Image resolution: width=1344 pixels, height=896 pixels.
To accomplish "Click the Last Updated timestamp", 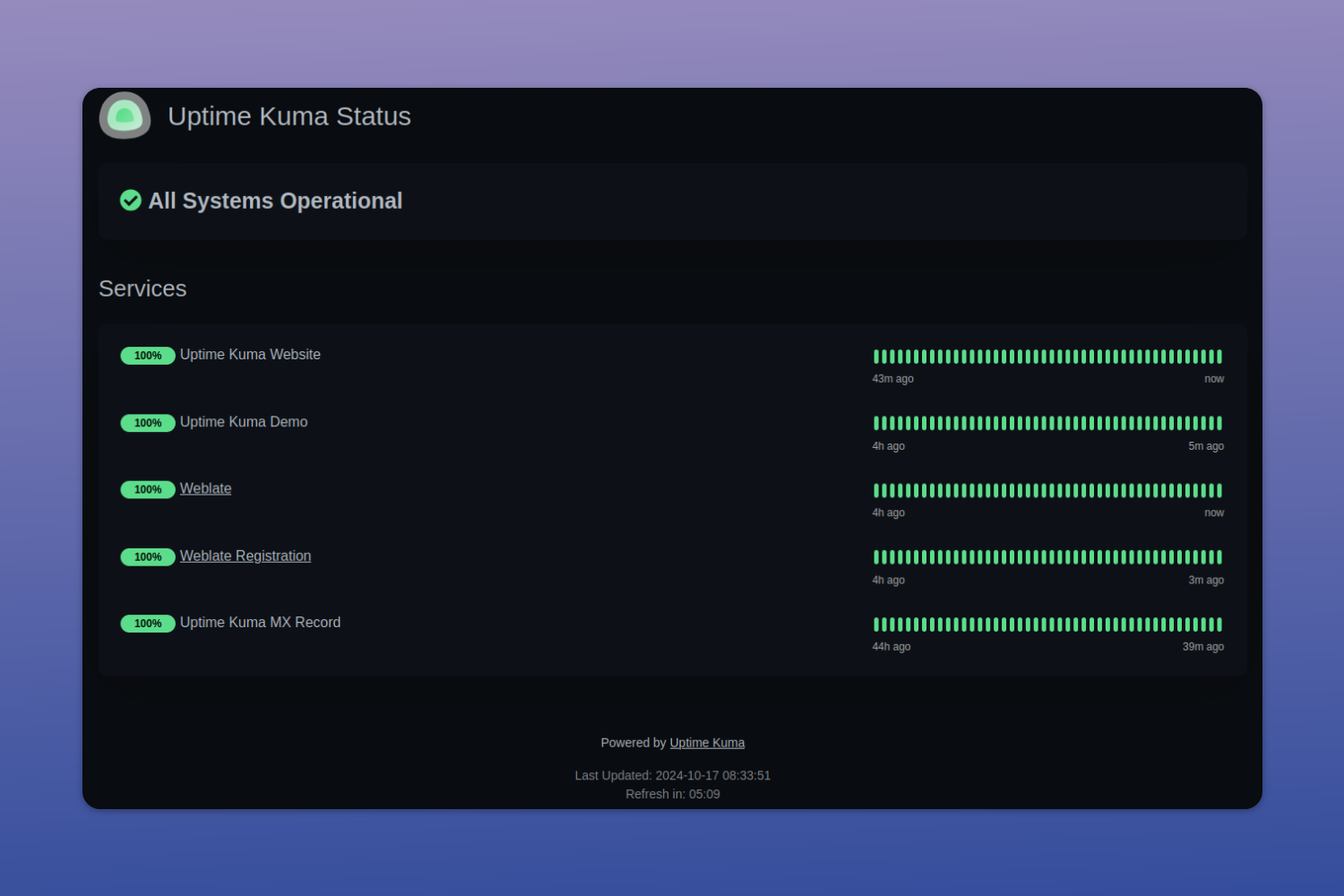I will pos(673,776).
